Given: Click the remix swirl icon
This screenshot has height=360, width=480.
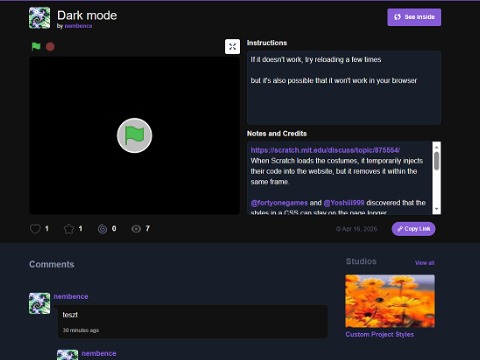Looking at the screenshot, I should coord(102,229).
